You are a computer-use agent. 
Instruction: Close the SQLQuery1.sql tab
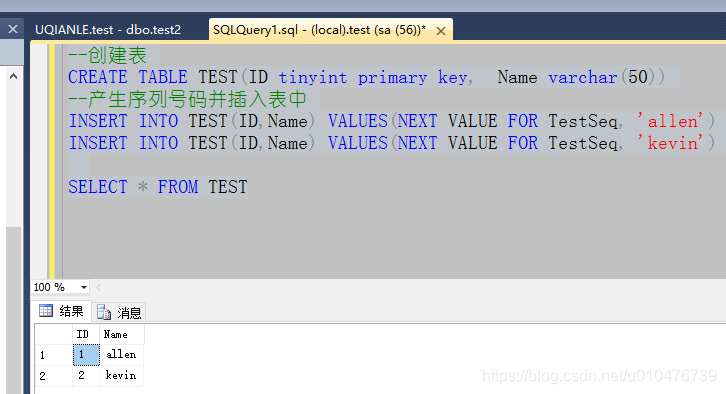(441, 31)
